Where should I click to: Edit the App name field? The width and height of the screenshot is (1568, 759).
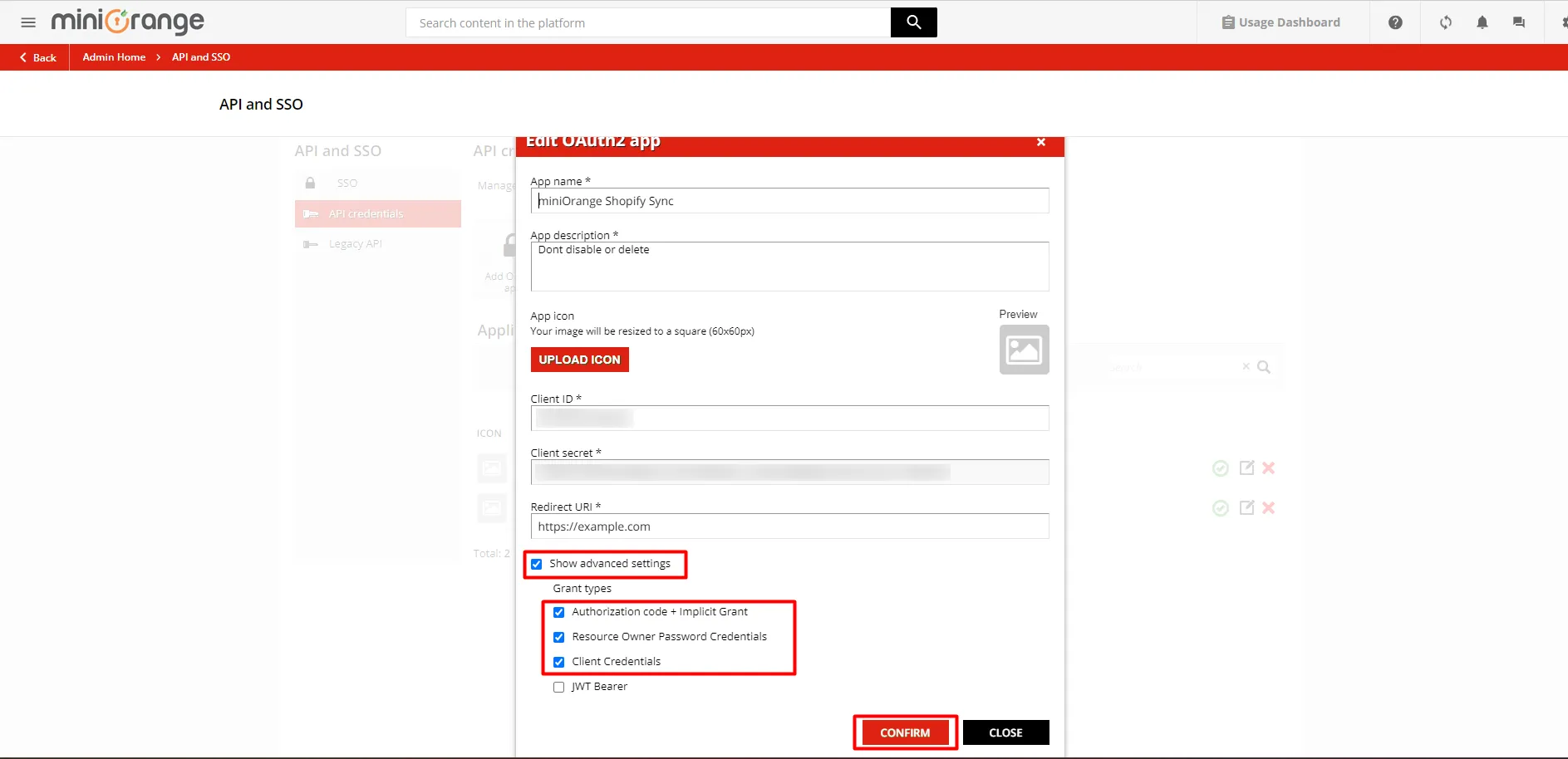(x=789, y=201)
